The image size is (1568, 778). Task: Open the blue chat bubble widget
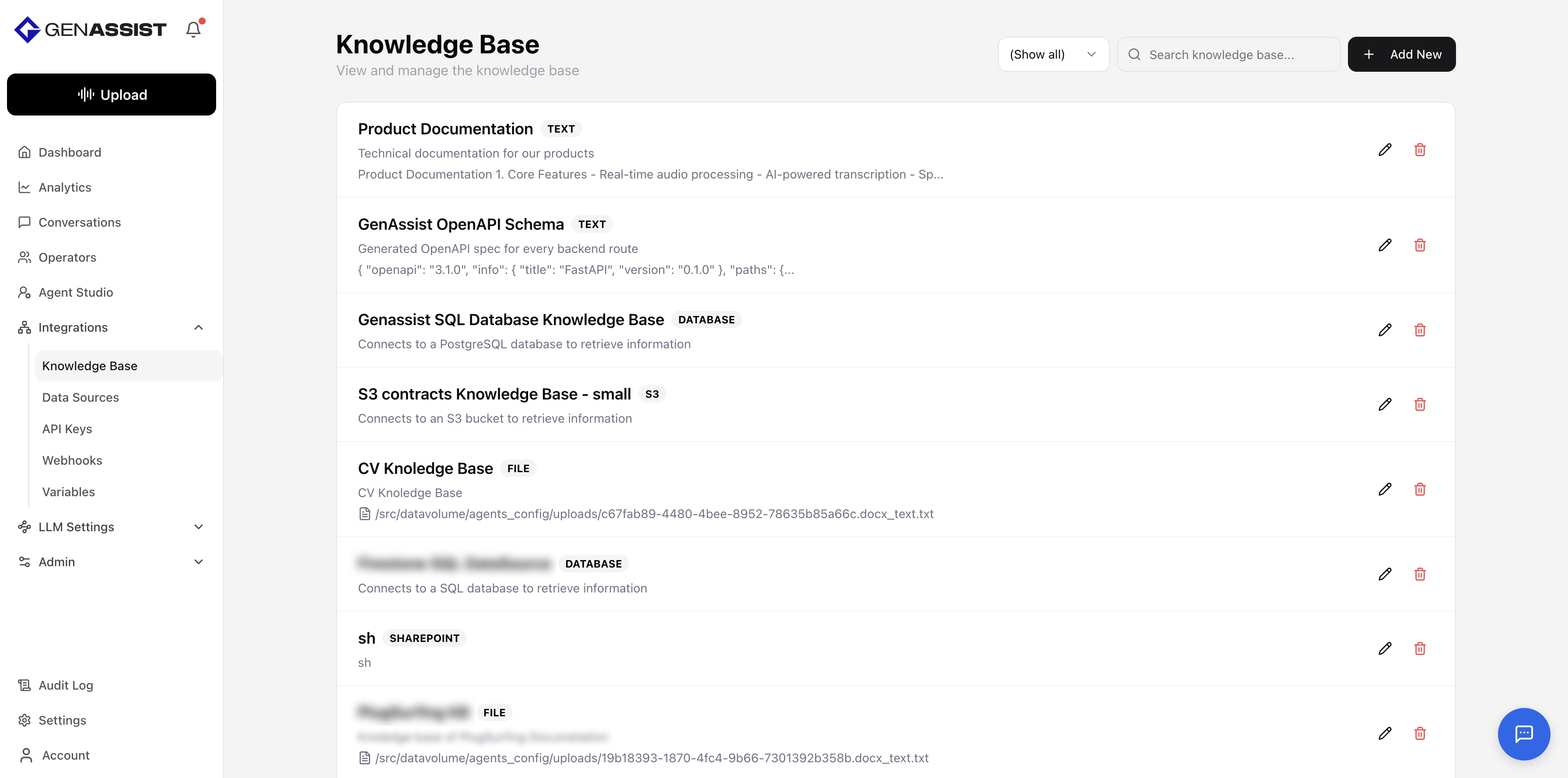coord(1523,733)
